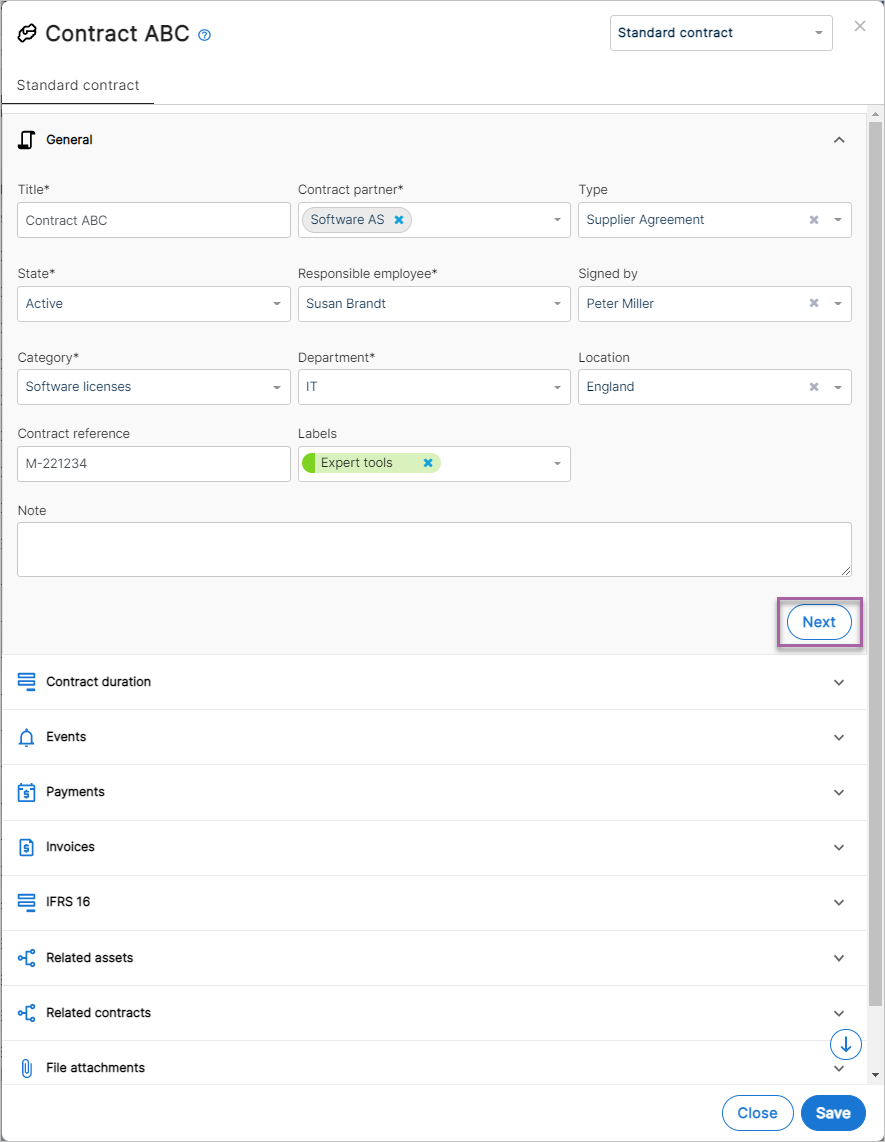The width and height of the screenshot is (885, 1142).
Task: Open the Category dropdown with Software licenses
Action: pos(154,387)
